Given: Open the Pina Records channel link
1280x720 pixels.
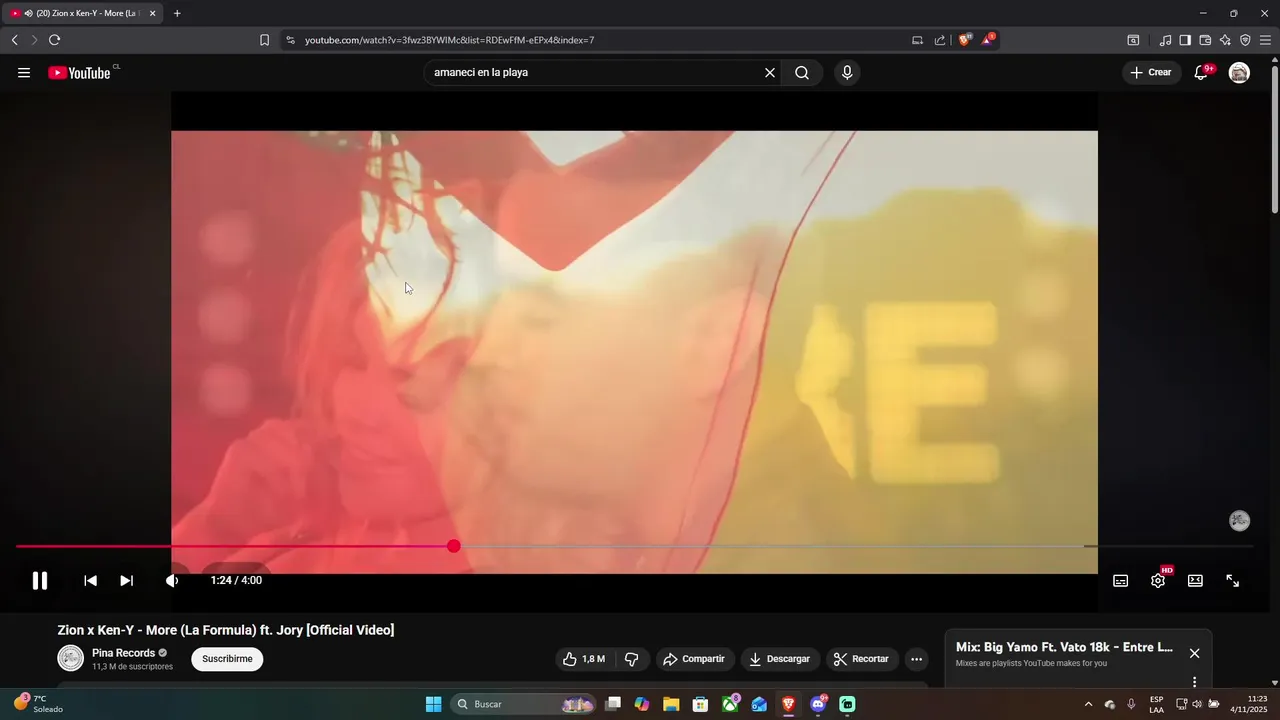Looking at the screenshot, I should tap(124, 653).
